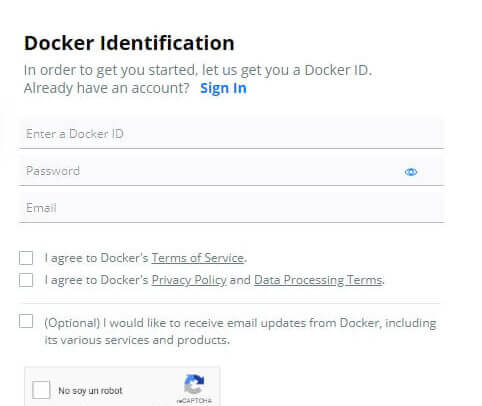Click the small reCAPTCHA caption under logo
The height and width of the screenshot is (406, 482).
[x=194, y=400]
